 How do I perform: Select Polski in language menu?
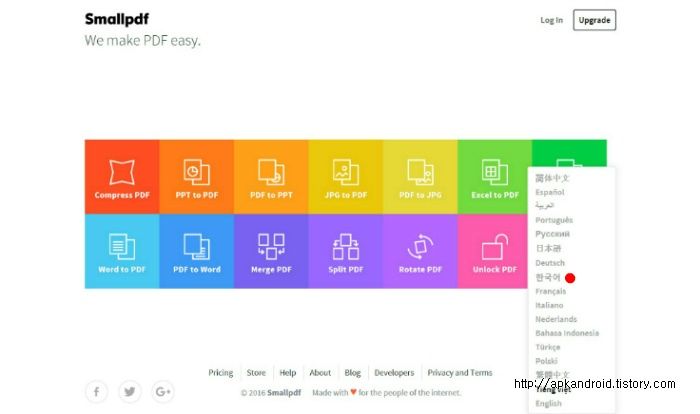(x=546, y=361)
